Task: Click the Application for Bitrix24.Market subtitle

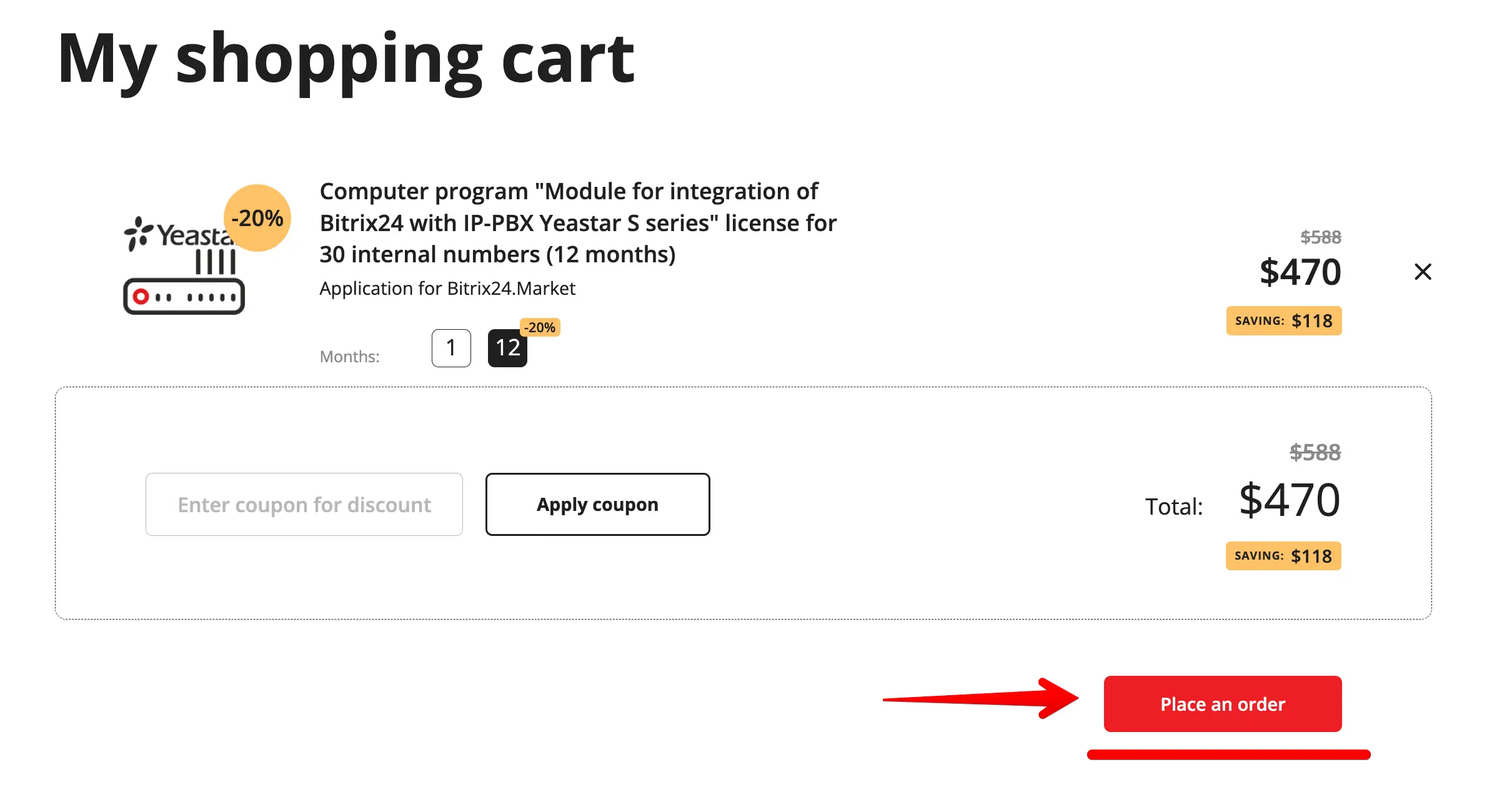Action: [447, 289]
